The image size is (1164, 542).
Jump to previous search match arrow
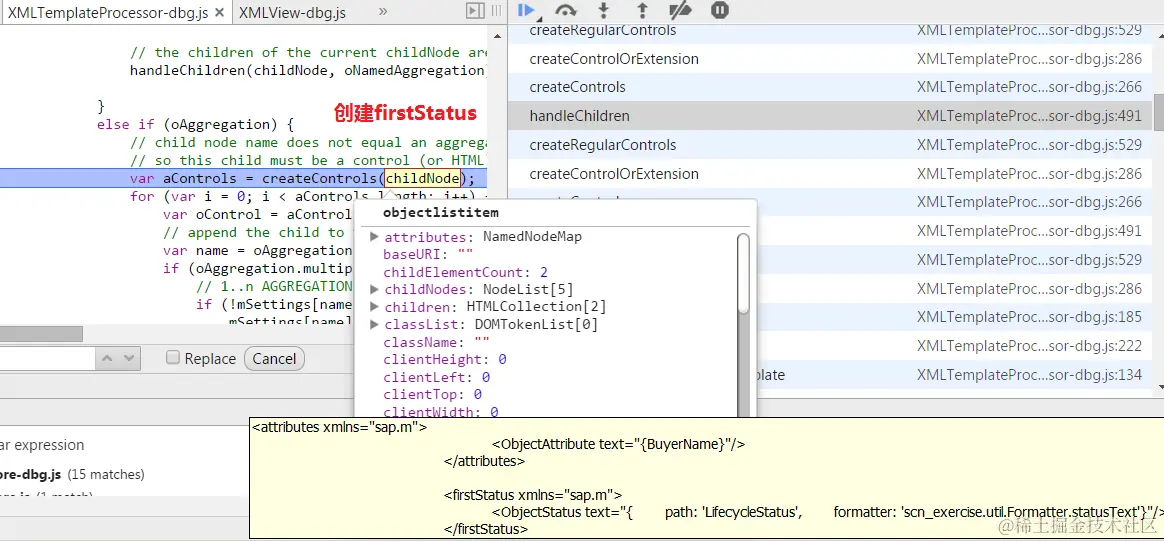(x=108, y=359)
